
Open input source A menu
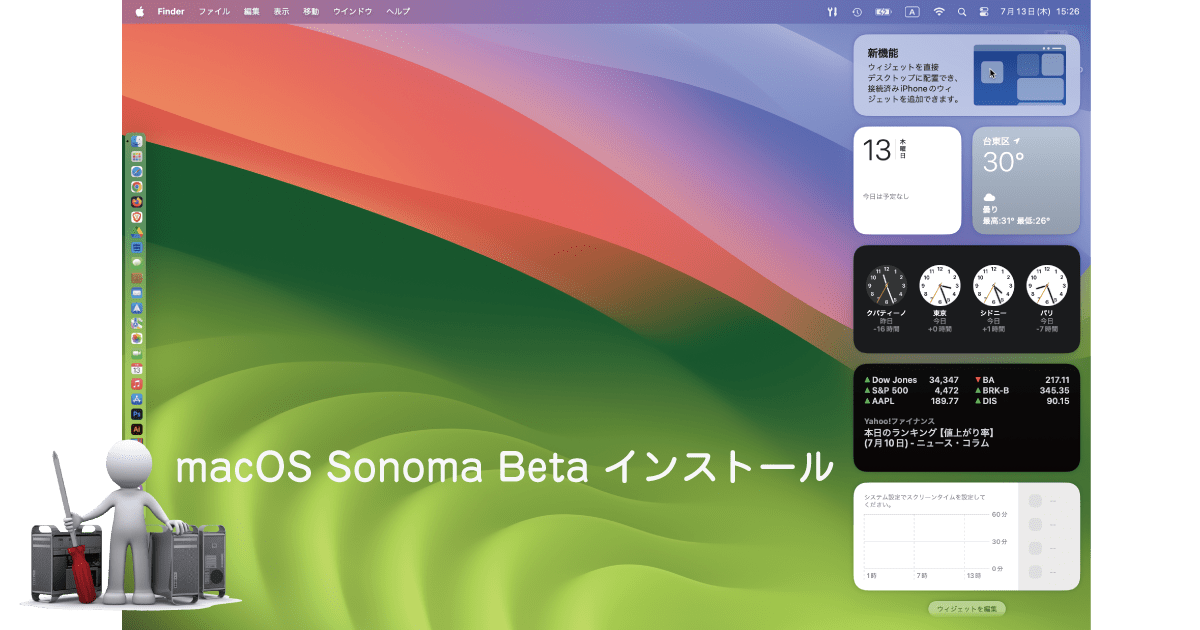pos(912,12)
